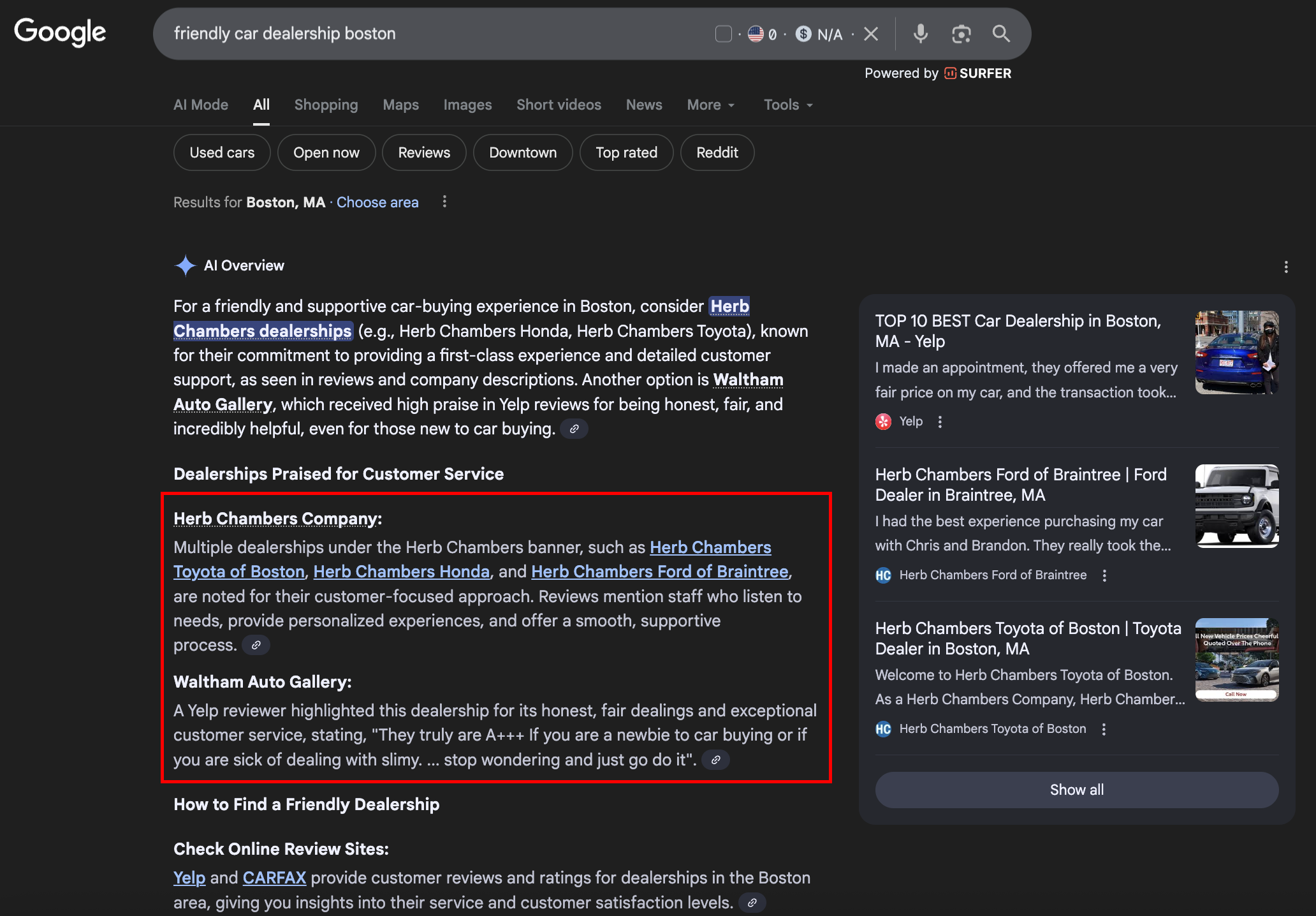Click 'How to Find a Friendly Dealership' heading
Image resolution: width=1316 pixels, height=916 pixels.
(x=306, y=804)
